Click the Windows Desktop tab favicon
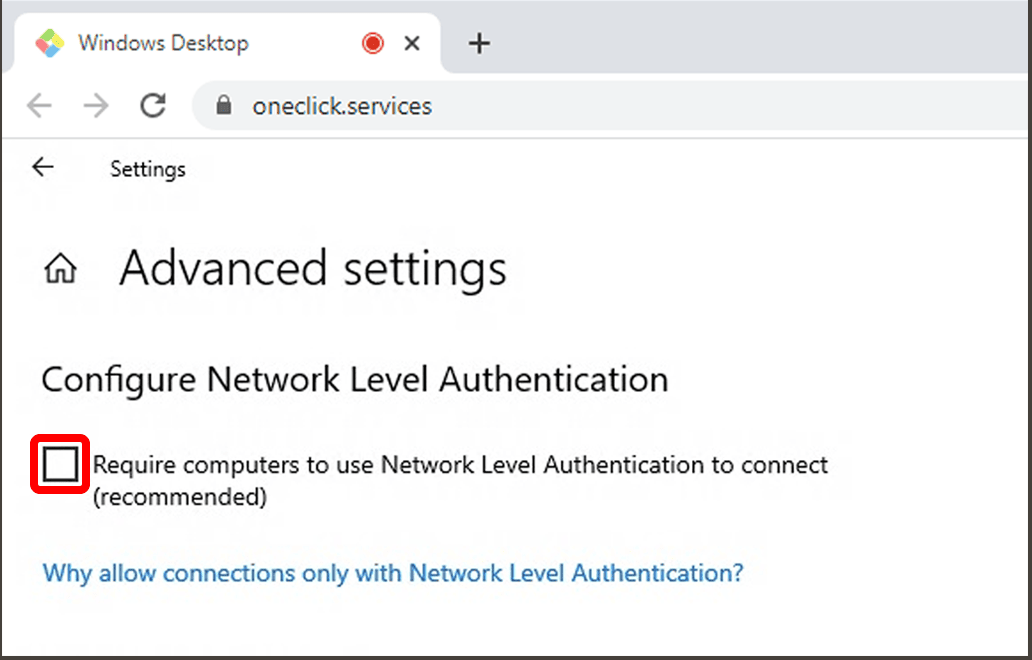This screenshot has height=660, width=1032. pyautogui.click(x=50, y=43)
